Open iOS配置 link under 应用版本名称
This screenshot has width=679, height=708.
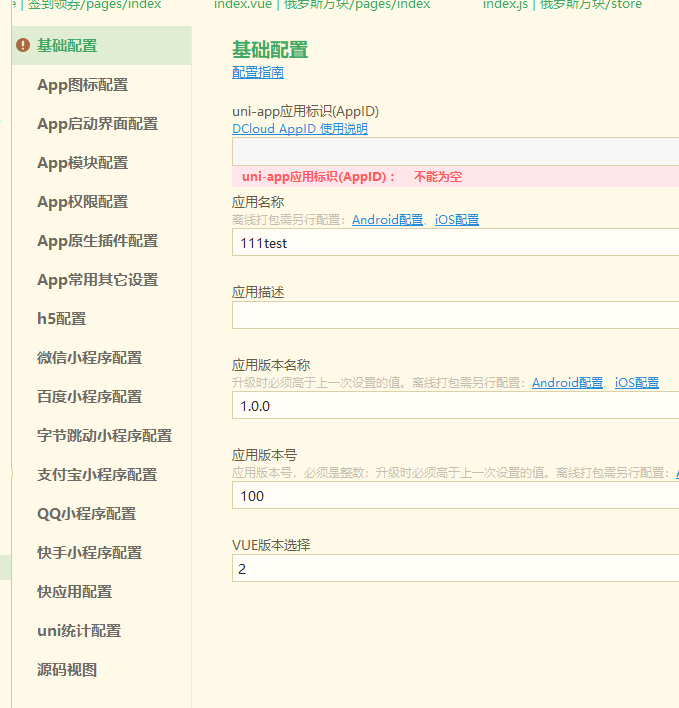pos(637,383)
